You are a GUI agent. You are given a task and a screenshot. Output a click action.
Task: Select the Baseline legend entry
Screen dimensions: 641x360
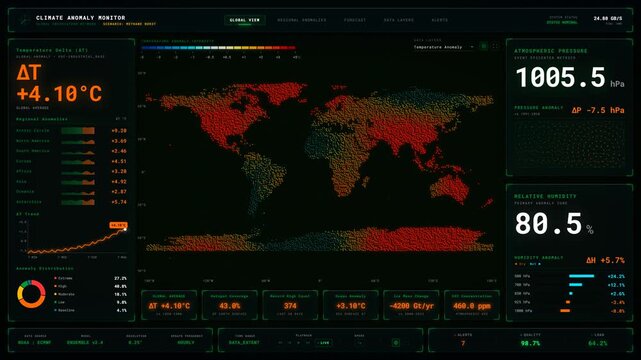90,310
